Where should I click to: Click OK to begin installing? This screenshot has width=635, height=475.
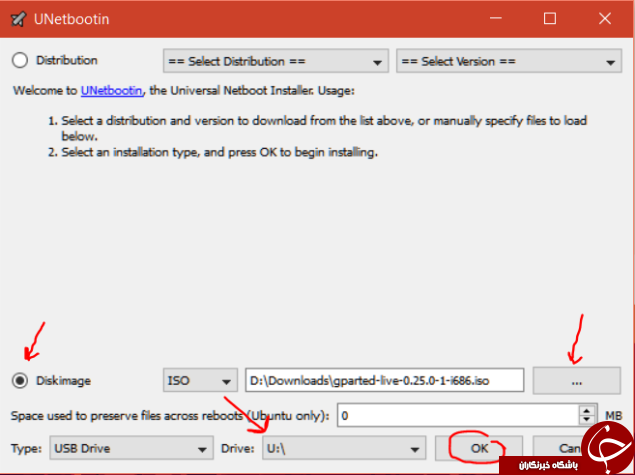point(479,448)
